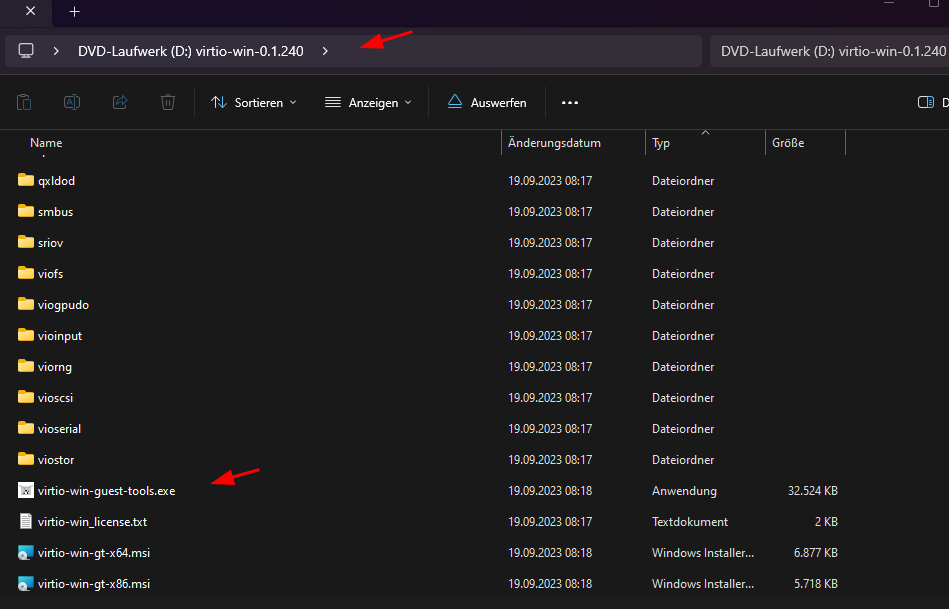The height and width of the screenshot is (609, 949).
Task: Sort by the Typ column header
Action: (661, 143)
